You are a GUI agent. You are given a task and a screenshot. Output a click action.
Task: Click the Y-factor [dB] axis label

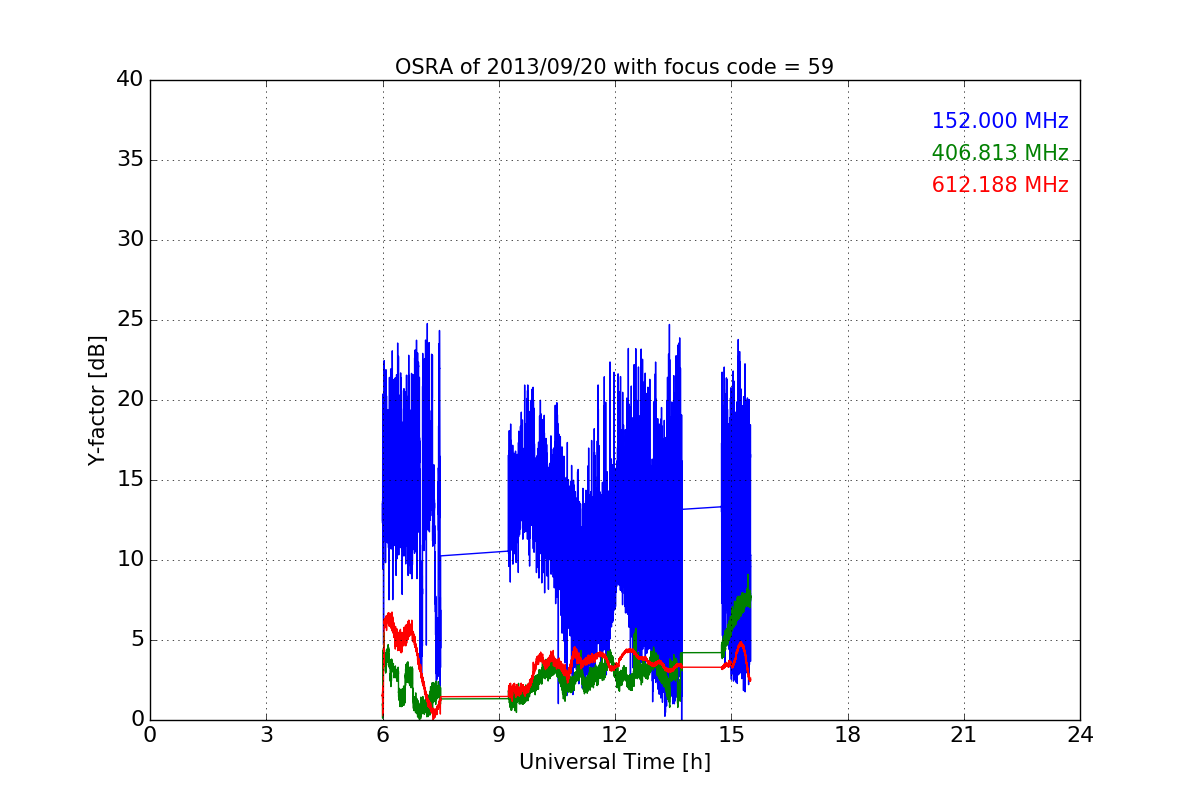tap(97, 400)
